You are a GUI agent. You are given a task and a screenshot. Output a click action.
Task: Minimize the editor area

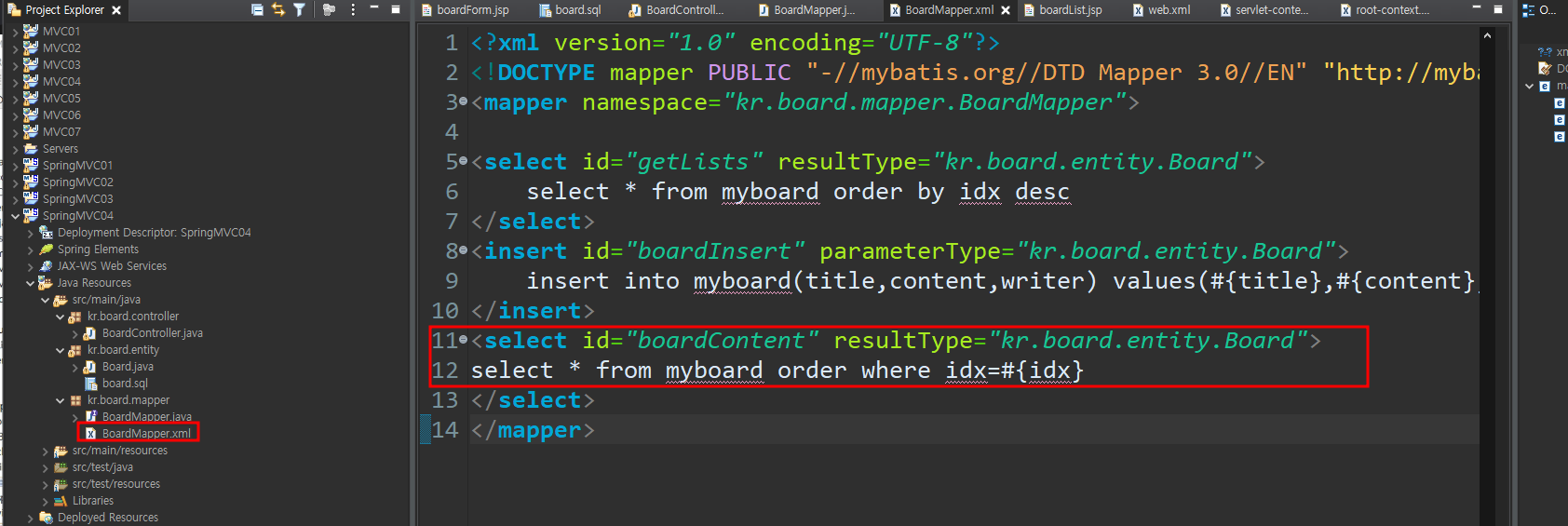click(1477, 8)
